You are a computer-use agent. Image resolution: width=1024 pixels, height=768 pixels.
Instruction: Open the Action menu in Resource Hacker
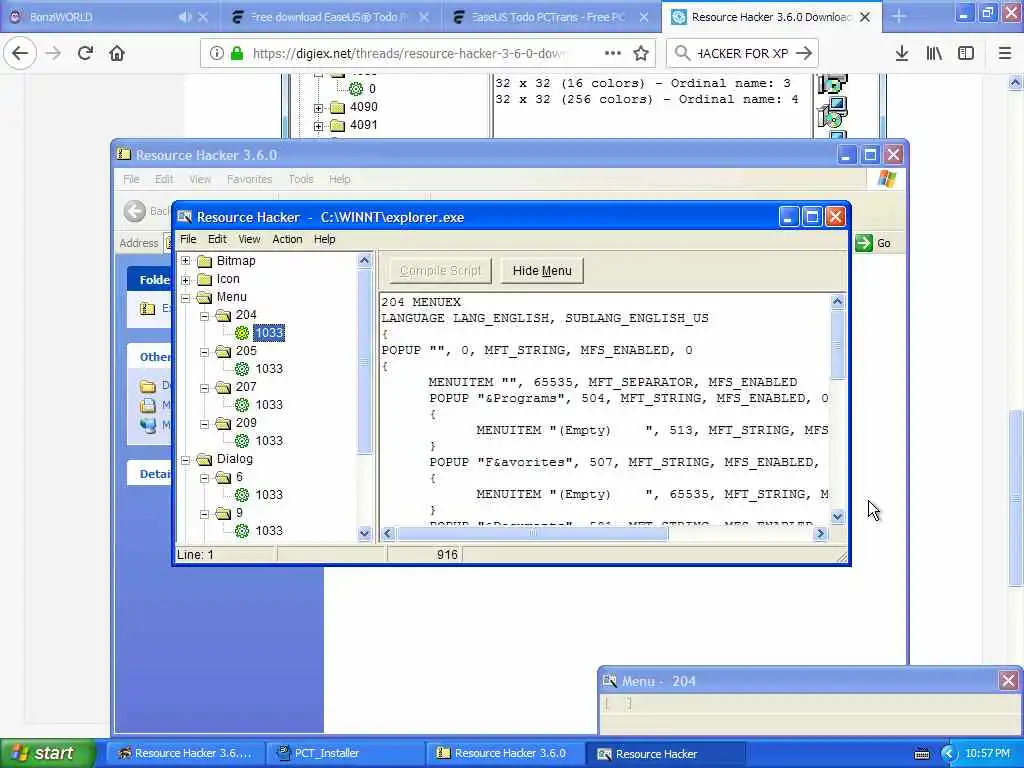(287, 239)
